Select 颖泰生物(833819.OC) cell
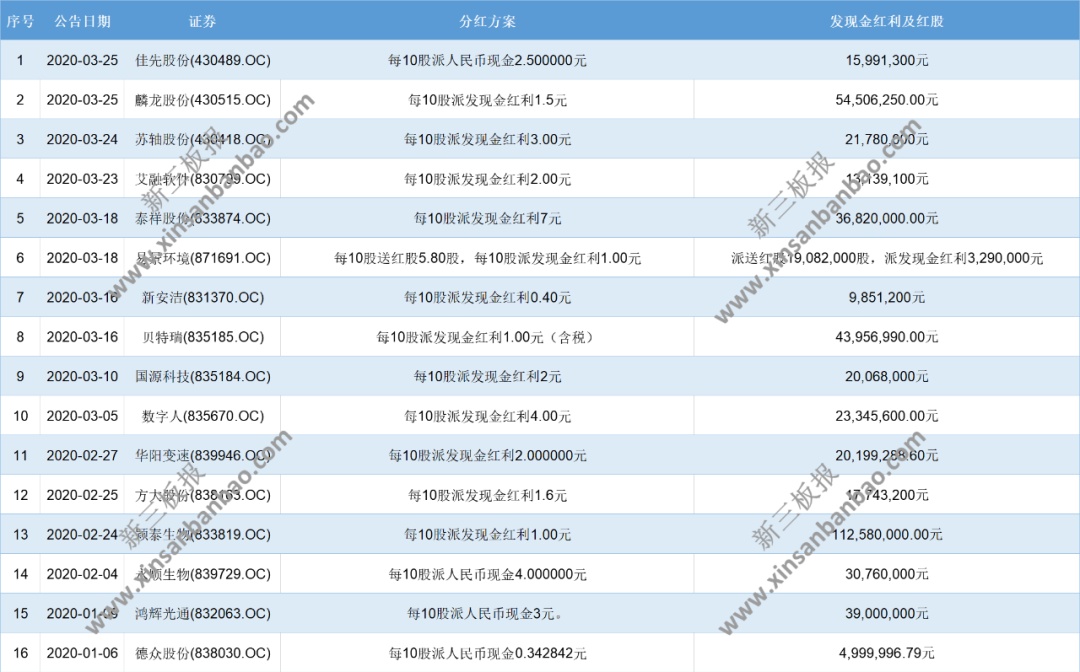 pos(202,534)
